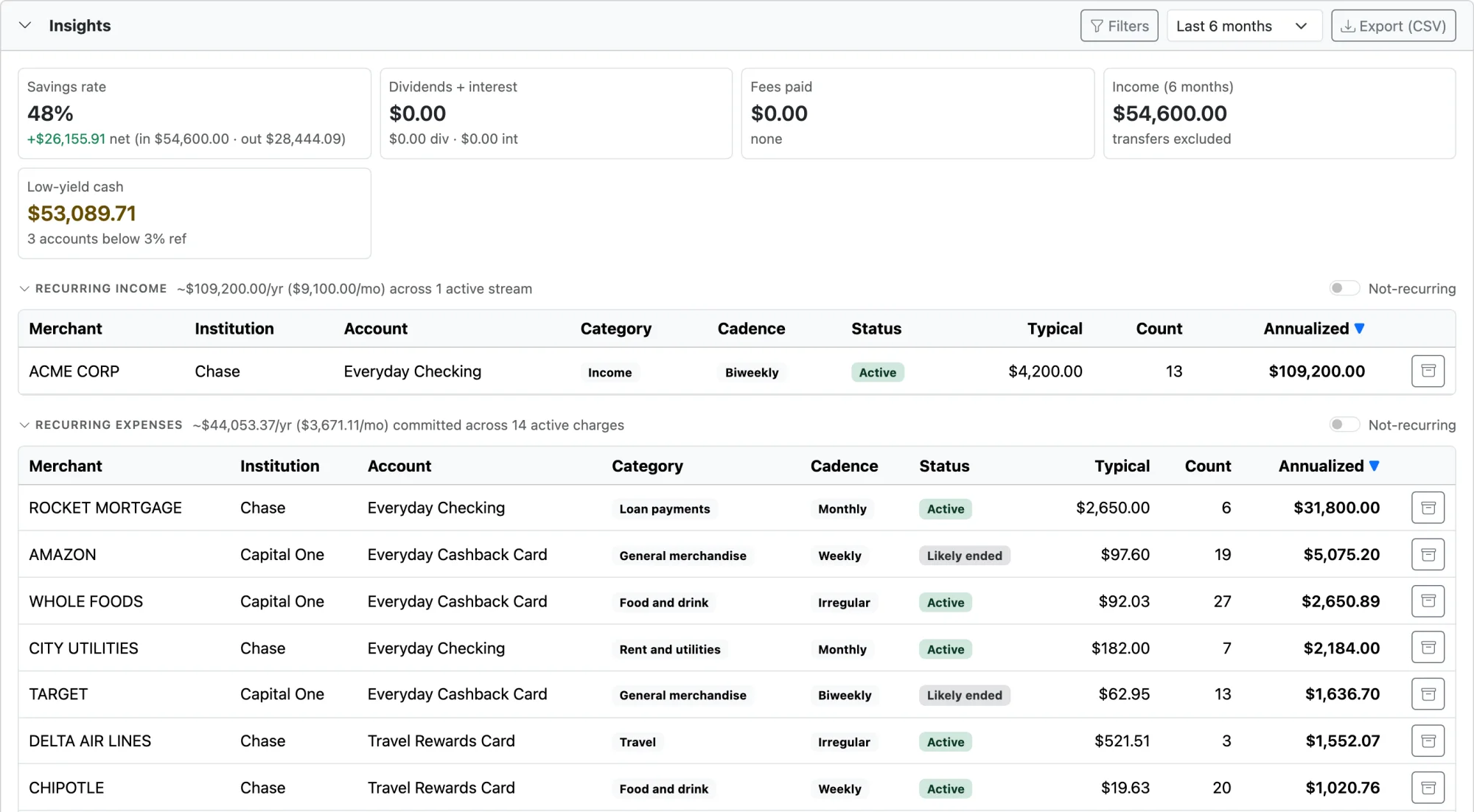Open the Savings rate card
This screenshot has width=1474, height=812.
point(195,113)
